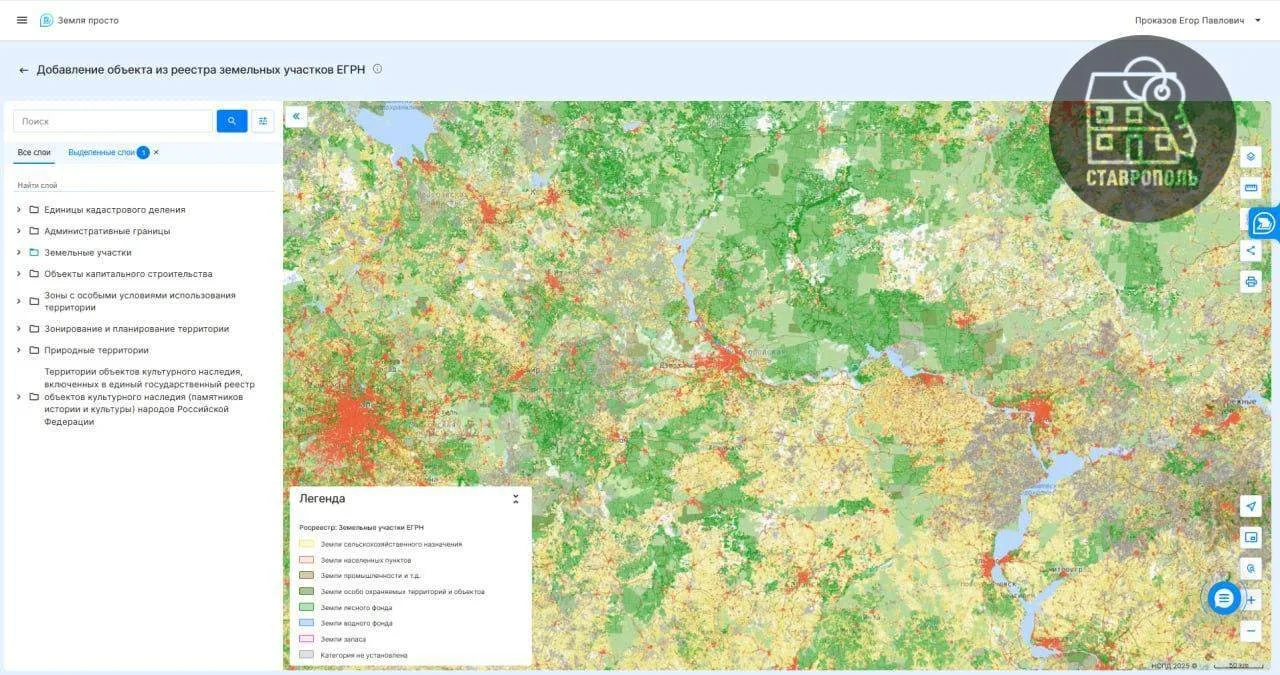Zoom out with the minus button
The height and width of the screenshot is (675, 1280).
[1250, 631]
